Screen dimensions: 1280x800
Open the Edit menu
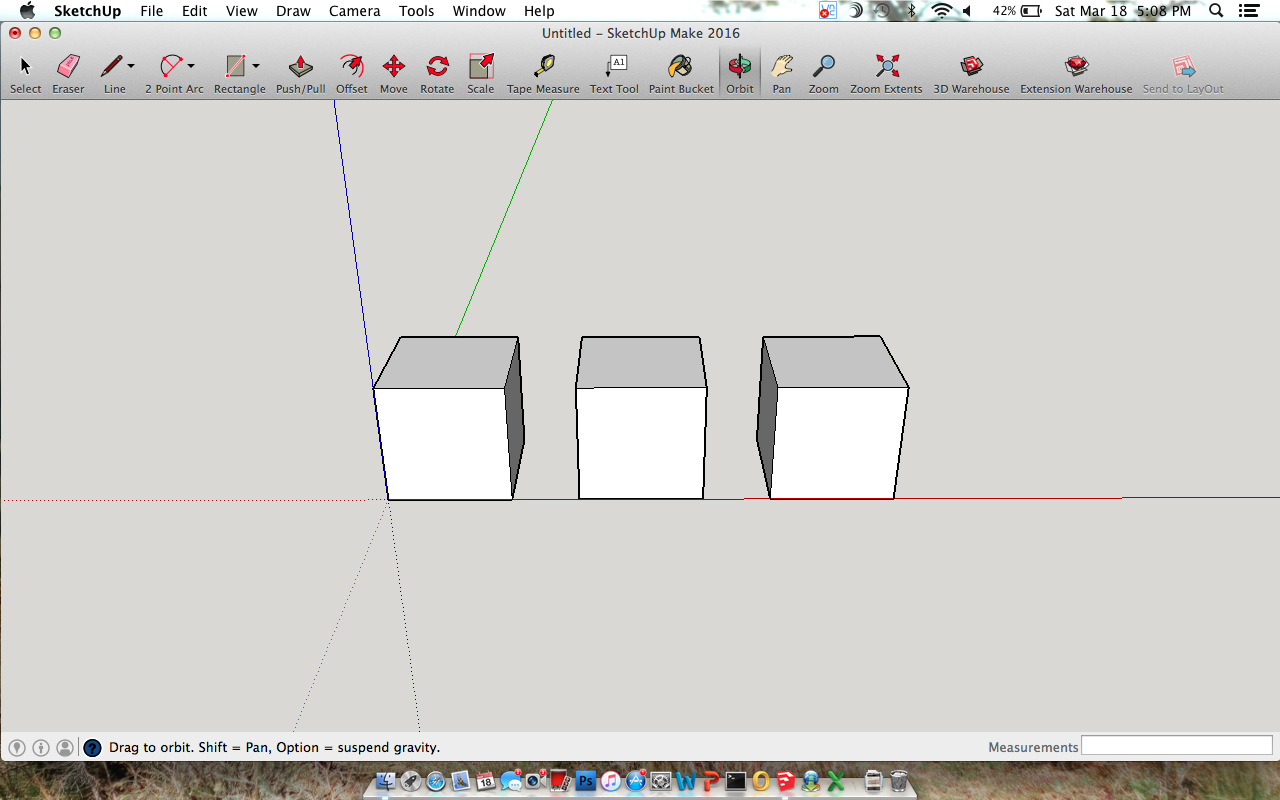(x=194, y=11)
